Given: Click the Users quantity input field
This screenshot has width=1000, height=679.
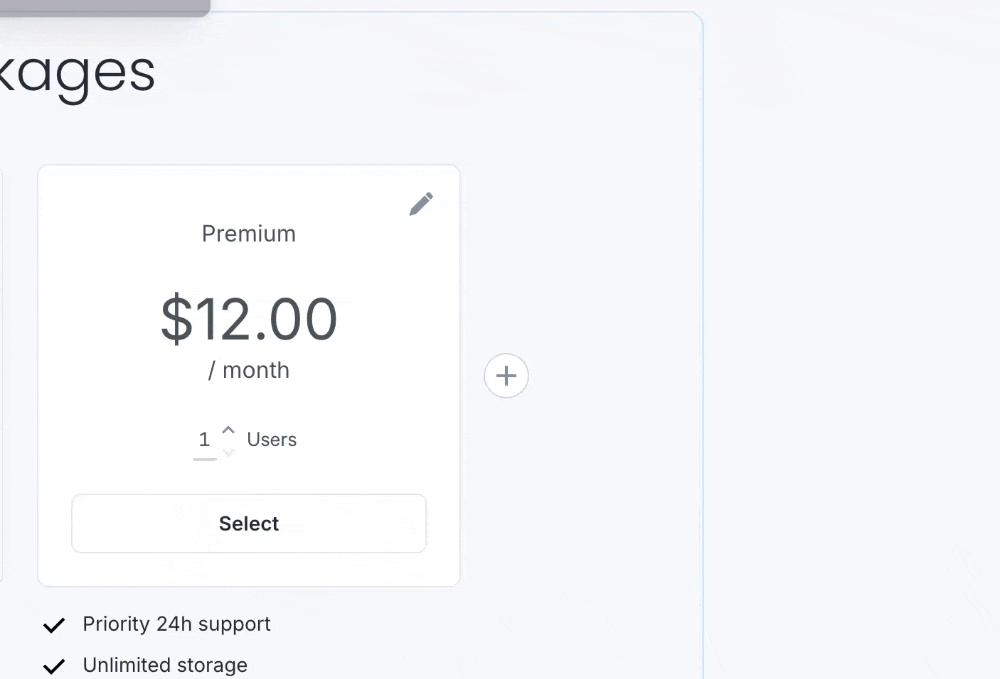Looking at the screenshot, I should [x=205, y=440].
